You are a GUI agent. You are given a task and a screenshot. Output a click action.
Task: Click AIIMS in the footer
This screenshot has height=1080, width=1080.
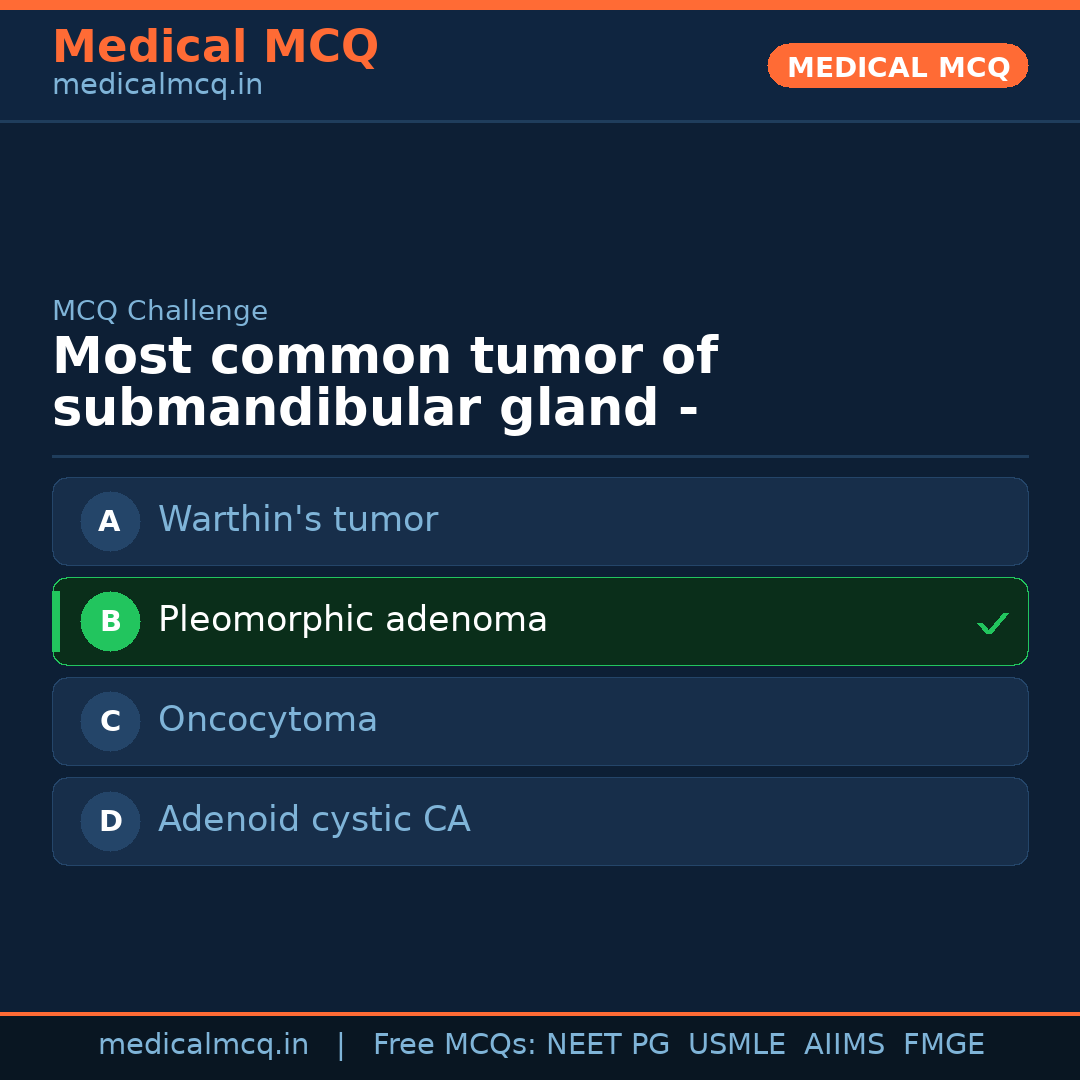tap(844, 1045)
